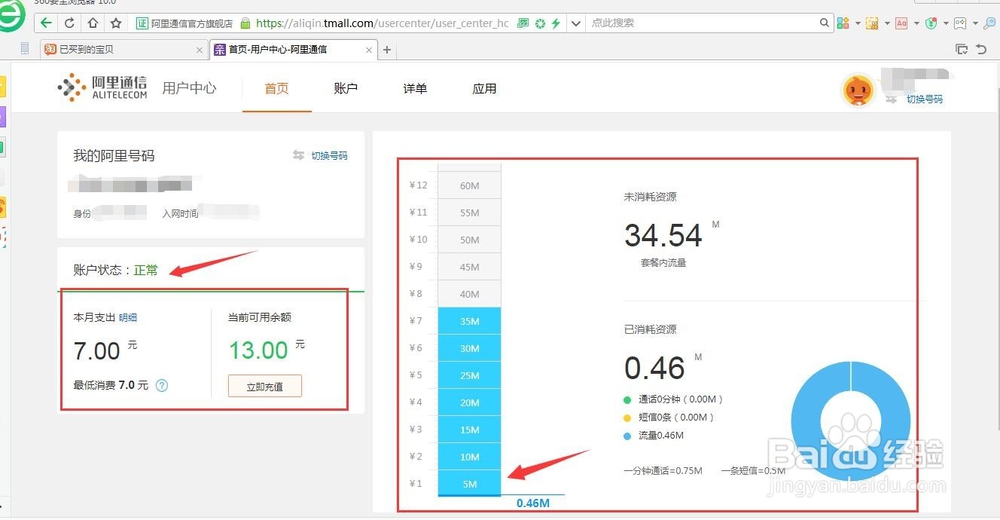This screenshot has height=520, width=1000.
Task: Click the Alitelecom 阿里通信 logo
Action: tap(102, 87)
